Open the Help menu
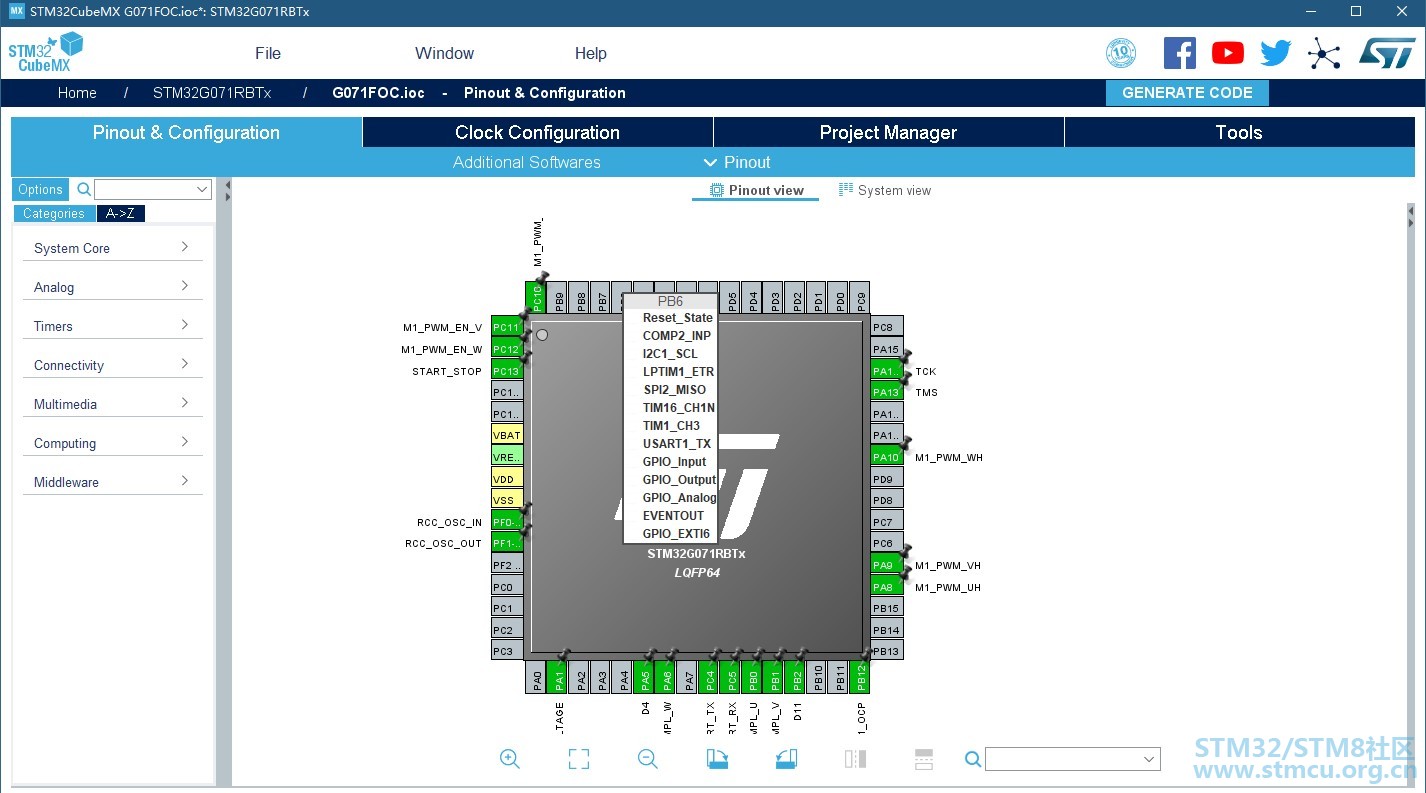Screen dimensions: 1426x793 pos(591,53)
